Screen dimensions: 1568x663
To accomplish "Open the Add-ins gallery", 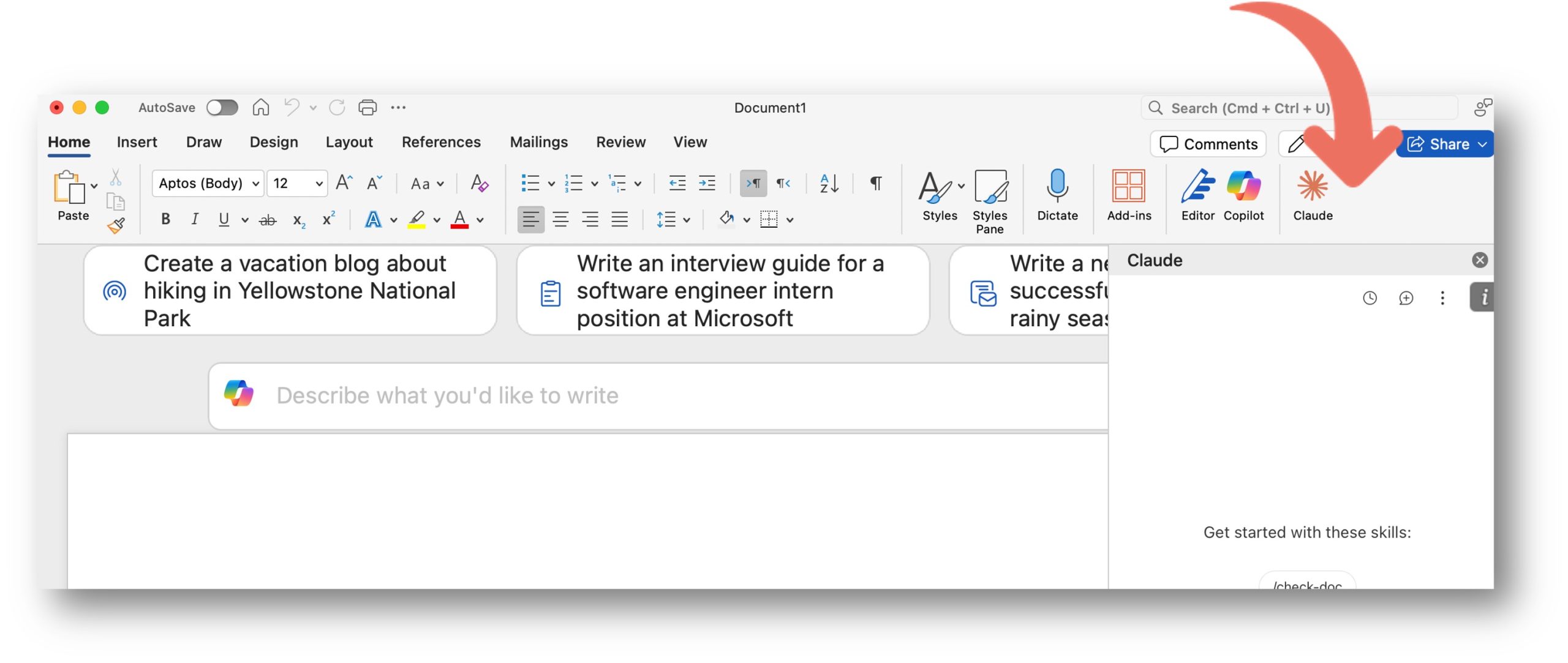I will (1129, 195).
